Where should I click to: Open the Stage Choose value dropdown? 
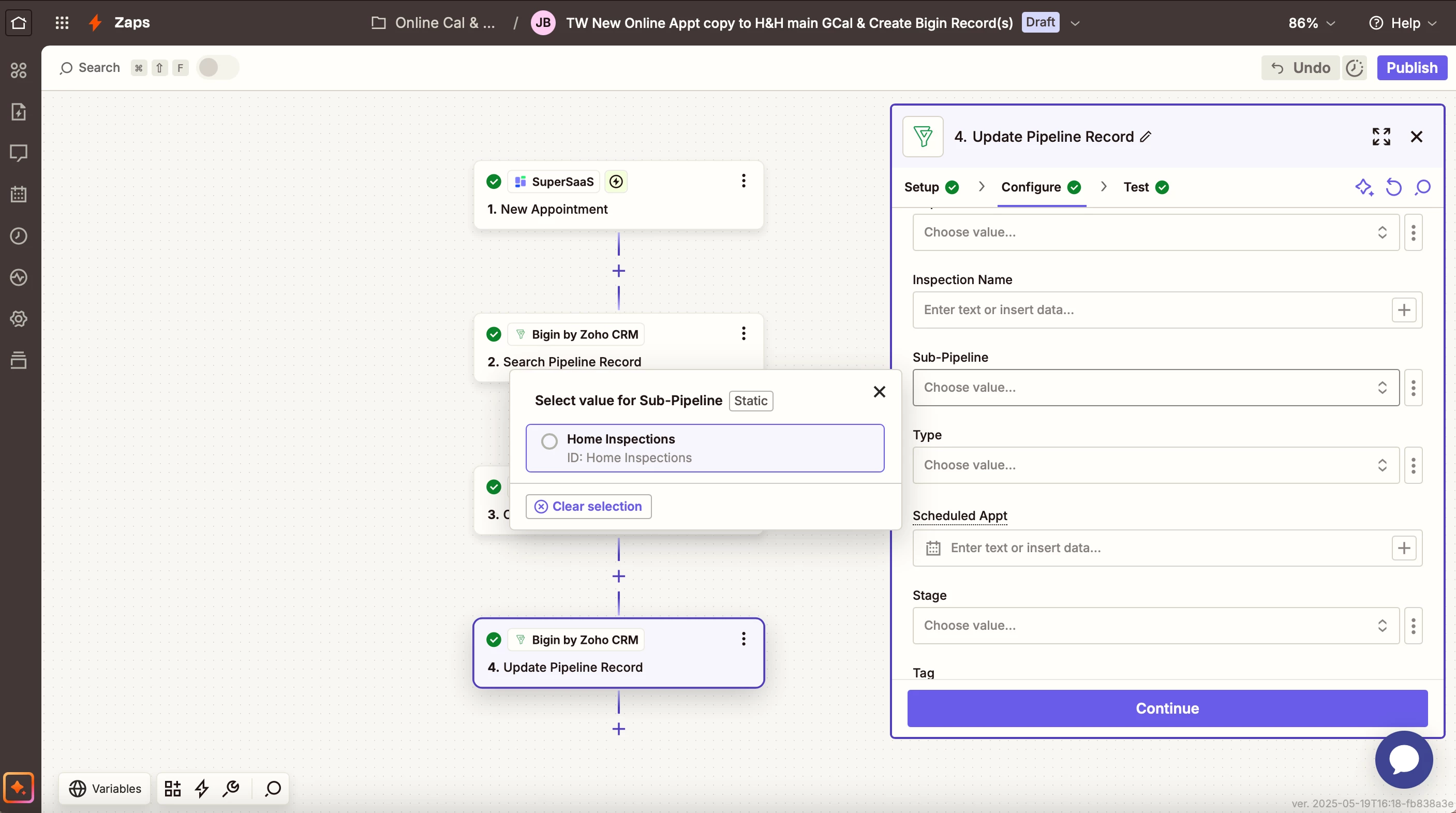click(x=1155, y=625)
